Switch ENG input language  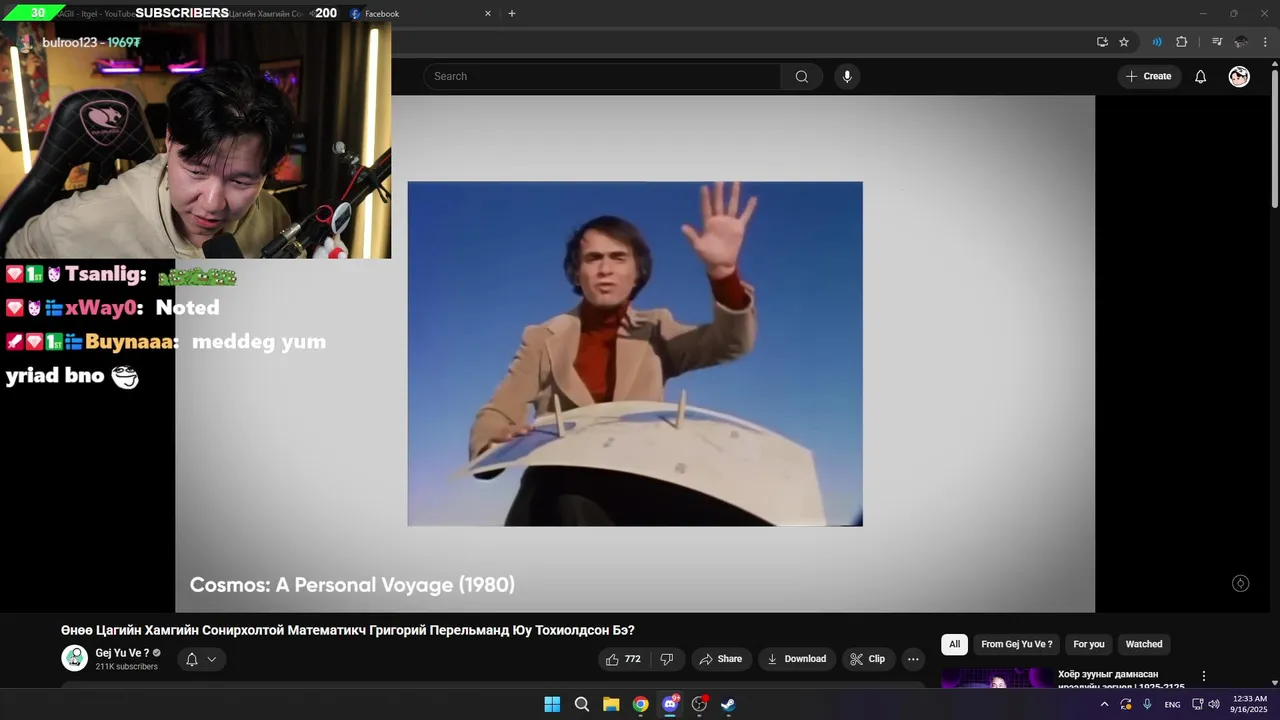(x=1172, y=704)
